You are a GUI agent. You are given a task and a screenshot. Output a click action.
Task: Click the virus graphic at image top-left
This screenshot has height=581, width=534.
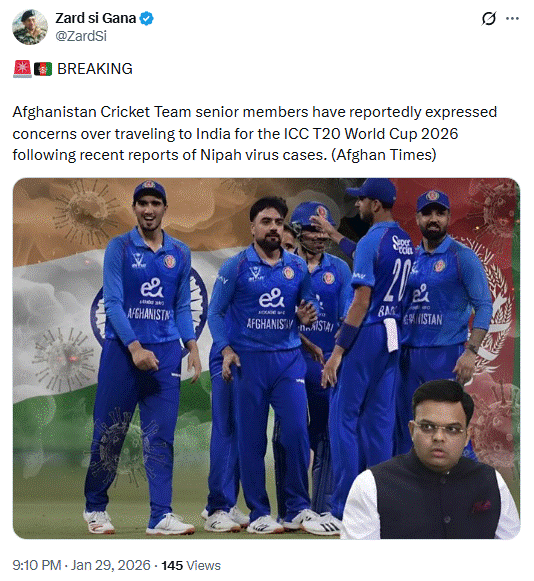pyautogui.click(x=86, y=211)
